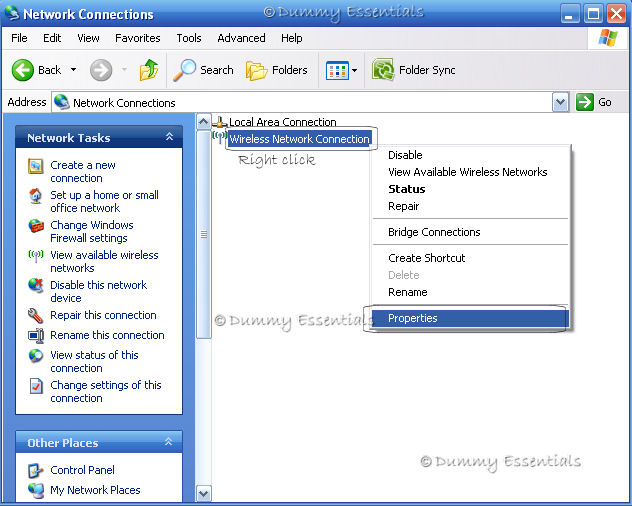
Task: Click the Views icon in toolbar
Action: (337, 71)
